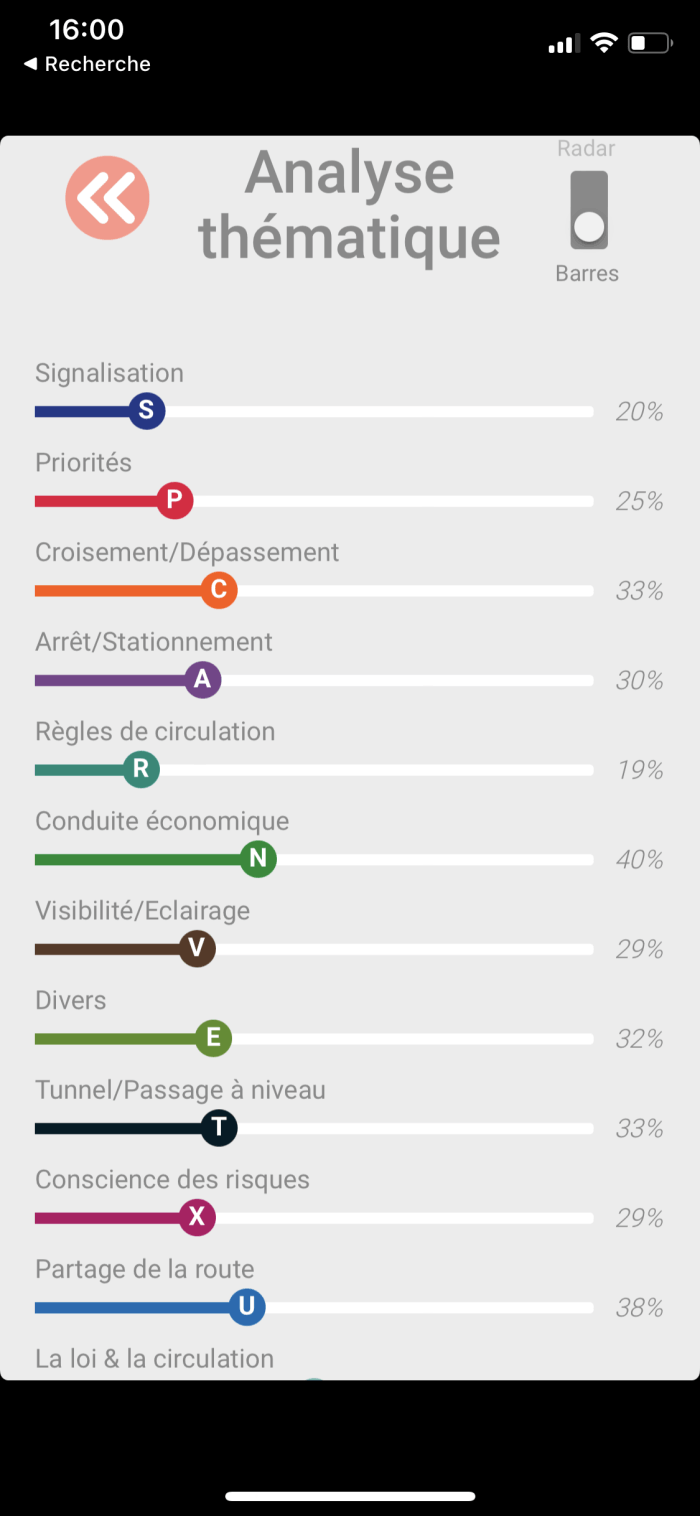Tap the brown V Visibilité/Eclairage marker
This screenshot has width=700, height=1516.
tap(197, 949)
